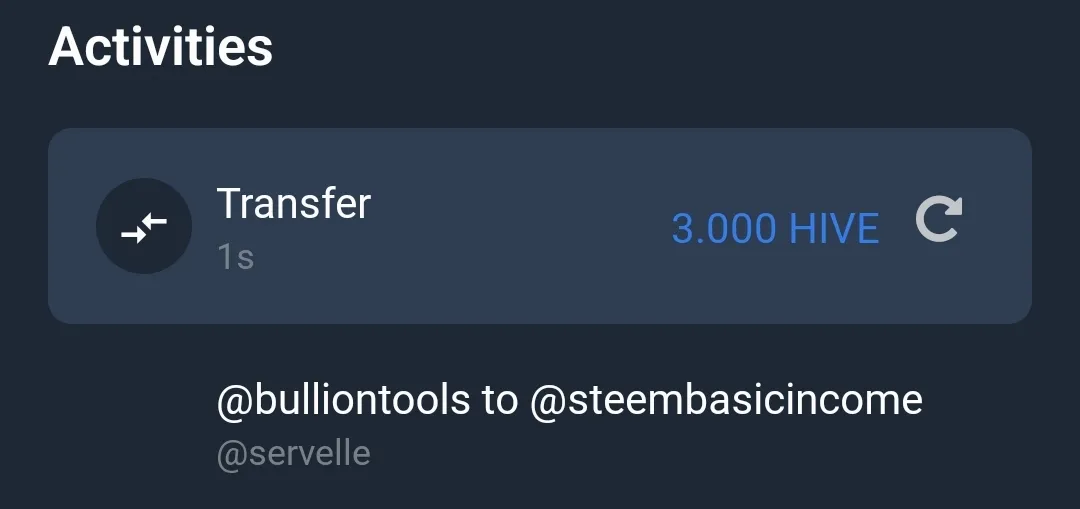Select the dark circle around the transfer icon
The width and height of the screenshot is (1080, 509).
coord(144,226)
